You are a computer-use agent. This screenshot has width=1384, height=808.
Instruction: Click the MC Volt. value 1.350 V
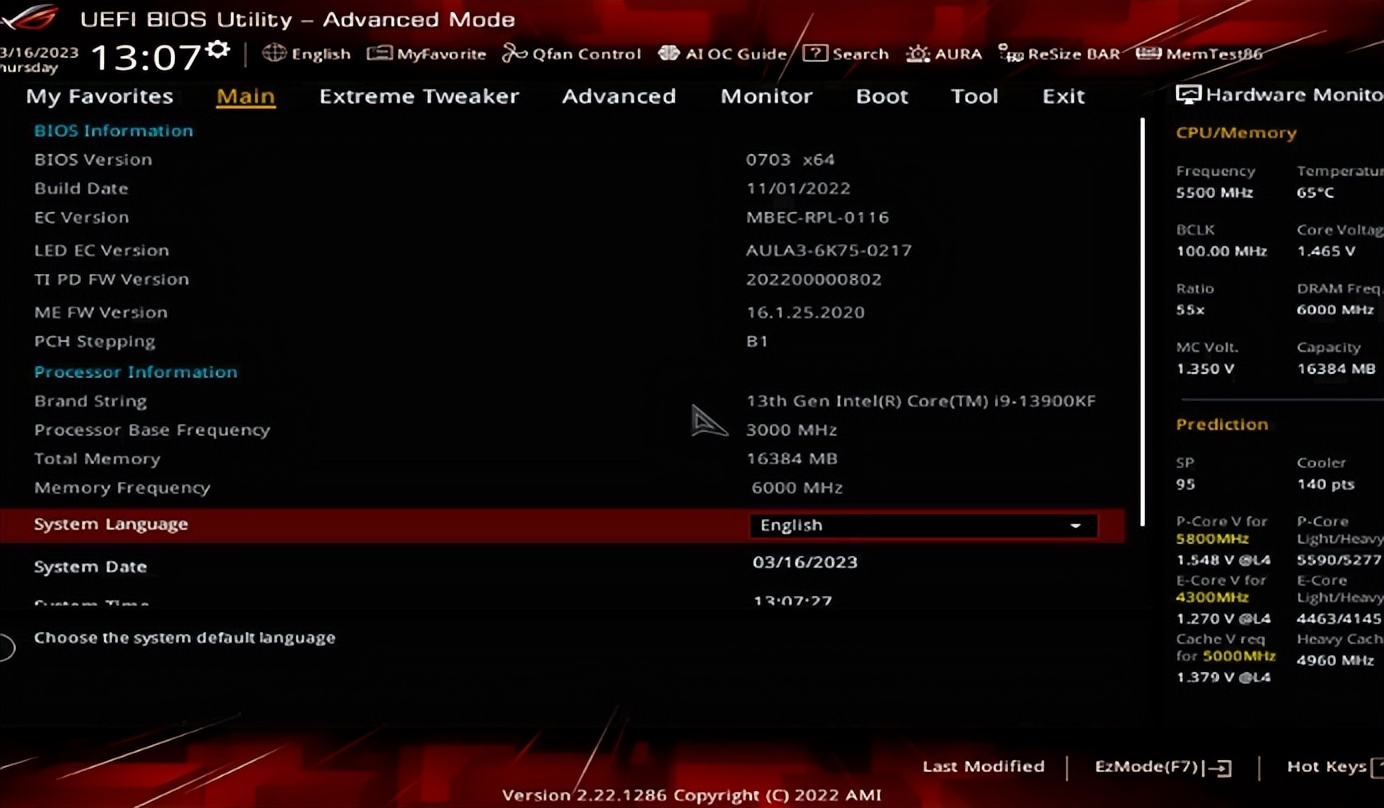[x=1205, y=368]
